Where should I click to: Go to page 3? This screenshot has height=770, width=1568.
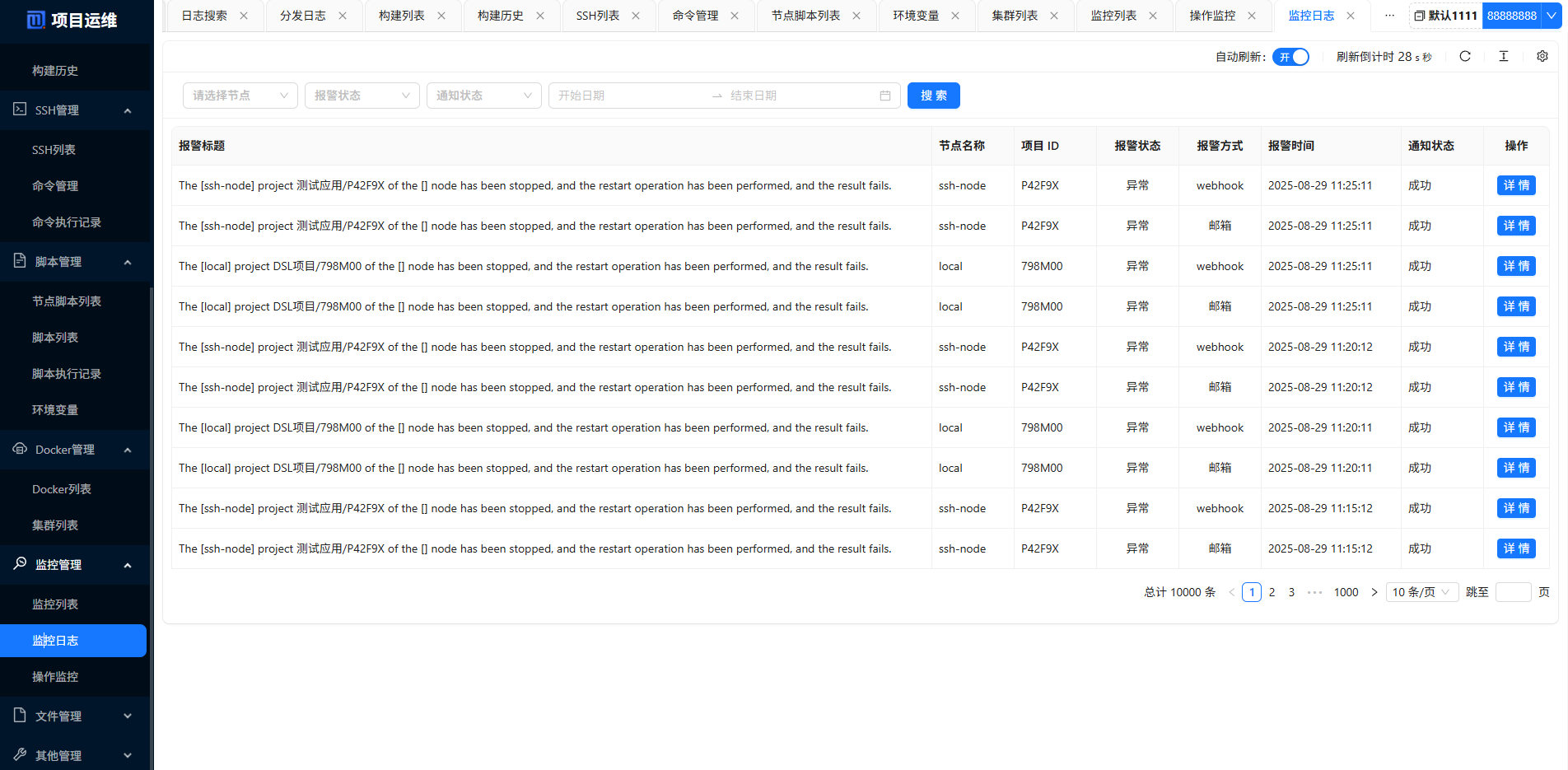pos(1291,592)
